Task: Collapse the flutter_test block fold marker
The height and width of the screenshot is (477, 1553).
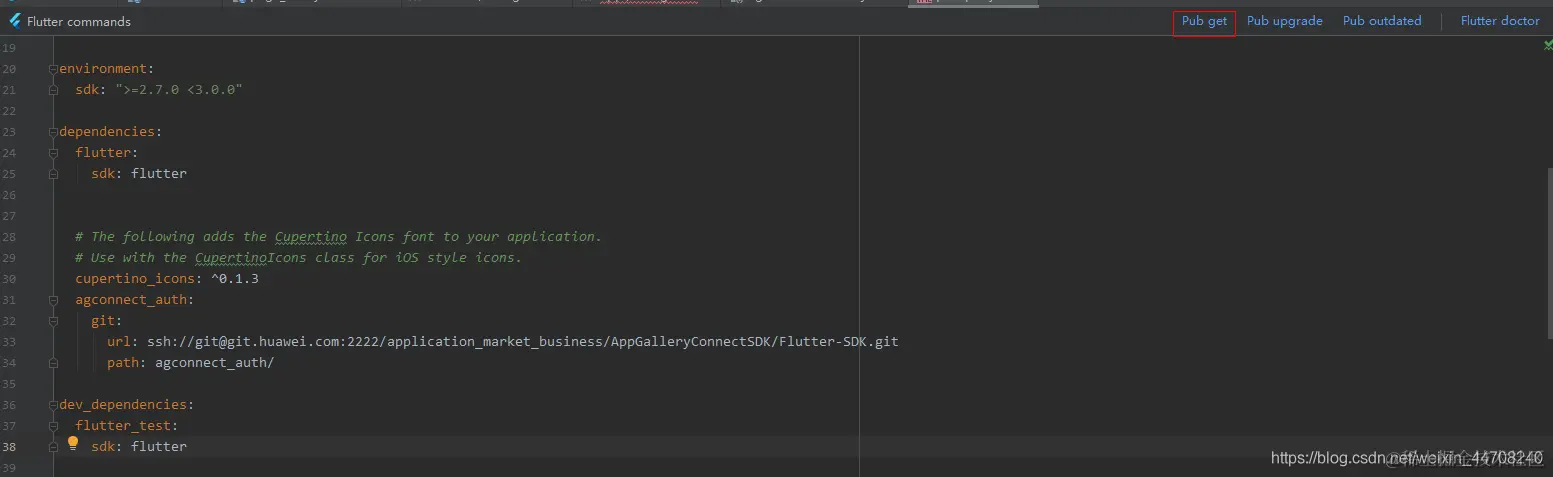Action: point(54,426)
